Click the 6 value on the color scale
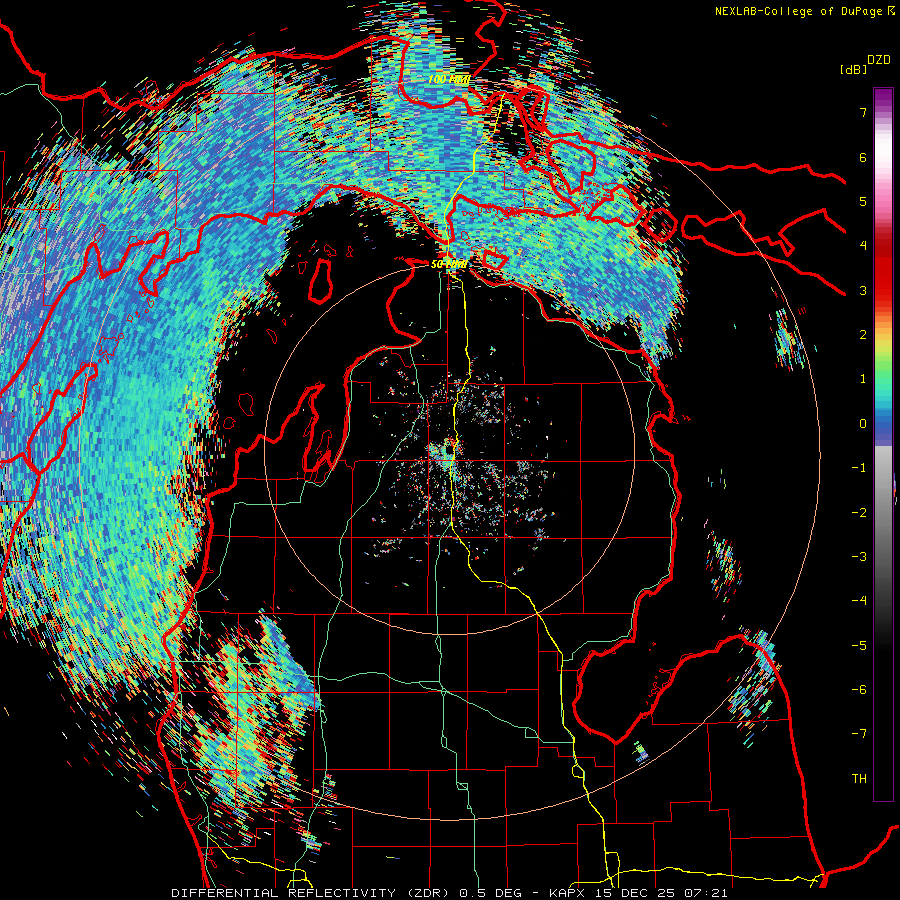 point(863,157)
